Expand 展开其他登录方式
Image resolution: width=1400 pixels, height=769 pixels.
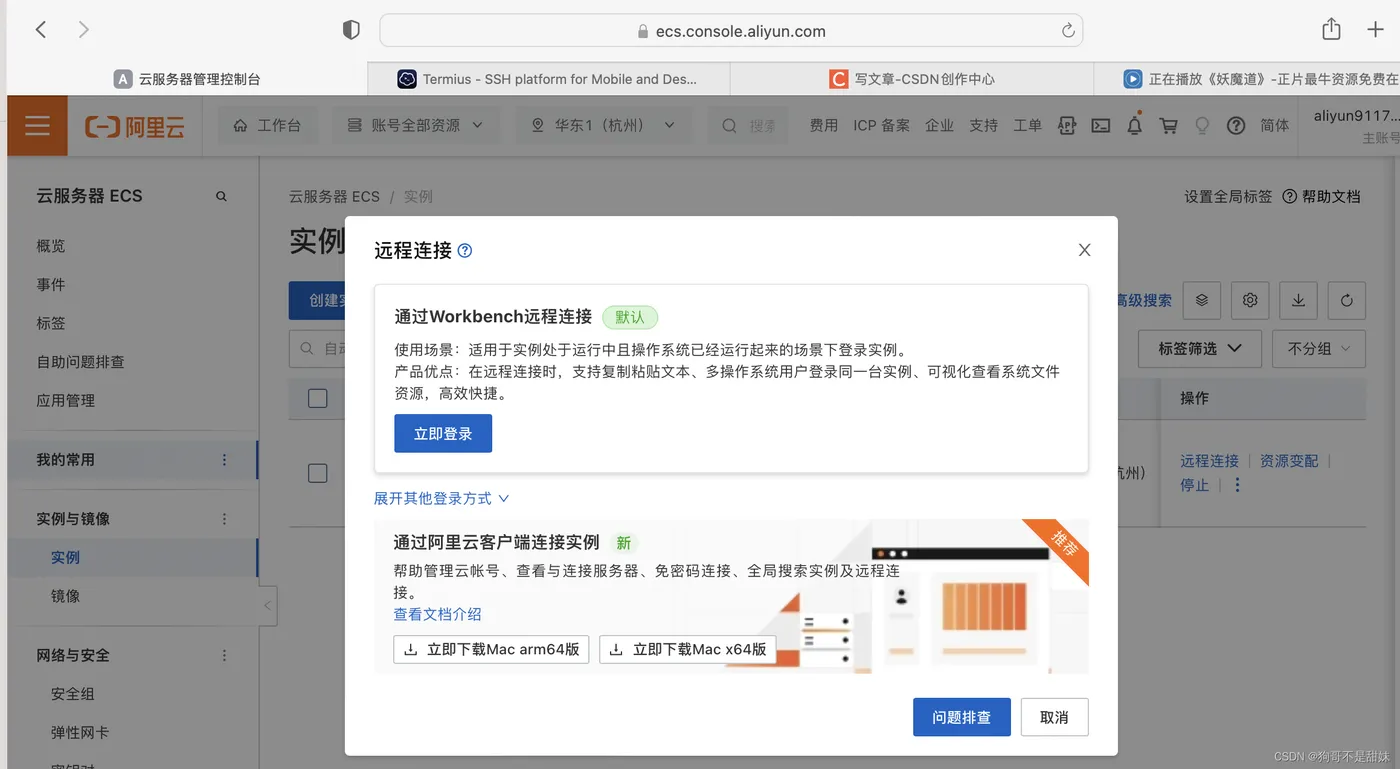pyautogui.click(x=442, y=498)
